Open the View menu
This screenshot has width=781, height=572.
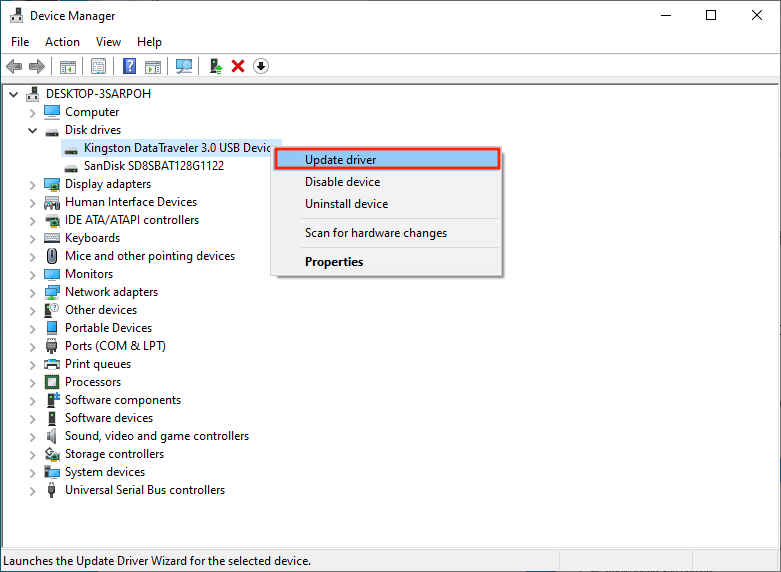108,42
